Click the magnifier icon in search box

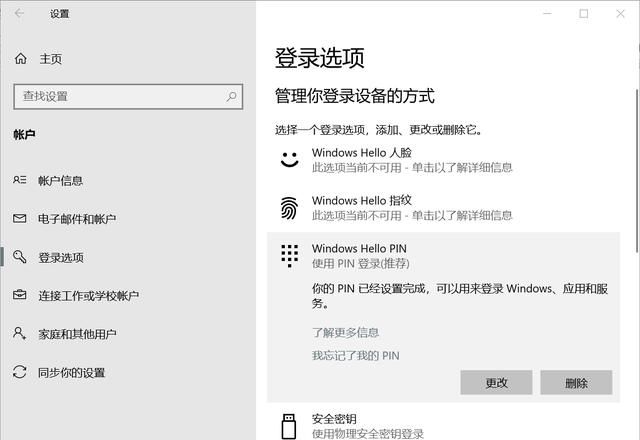[x=231, y=97]
